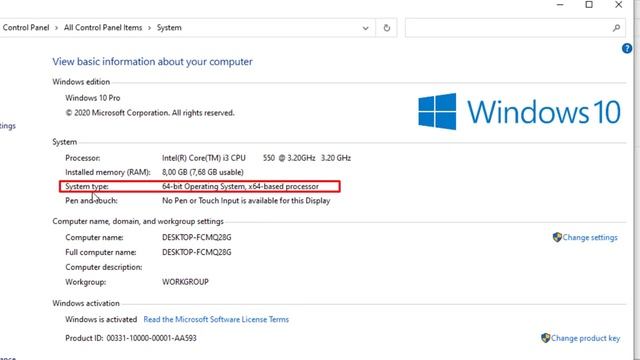
Task: Click the Windows activation section heading
Action: tap(86, 303)
